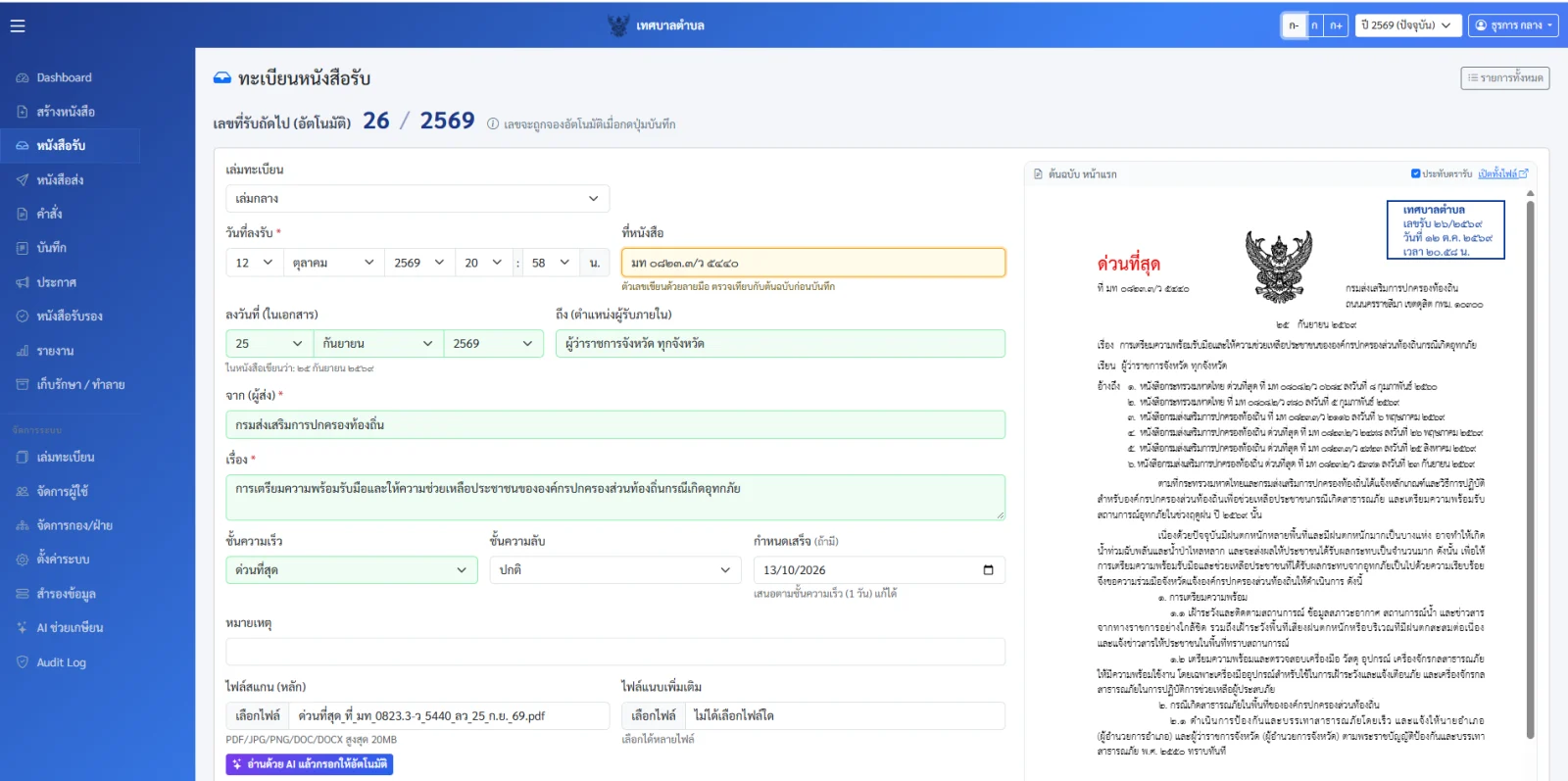The width and height of the screenshot is (1568, 781).
Task: Click the จัดการผู้ใช้ users icon
Action: [x=23, y=491]
